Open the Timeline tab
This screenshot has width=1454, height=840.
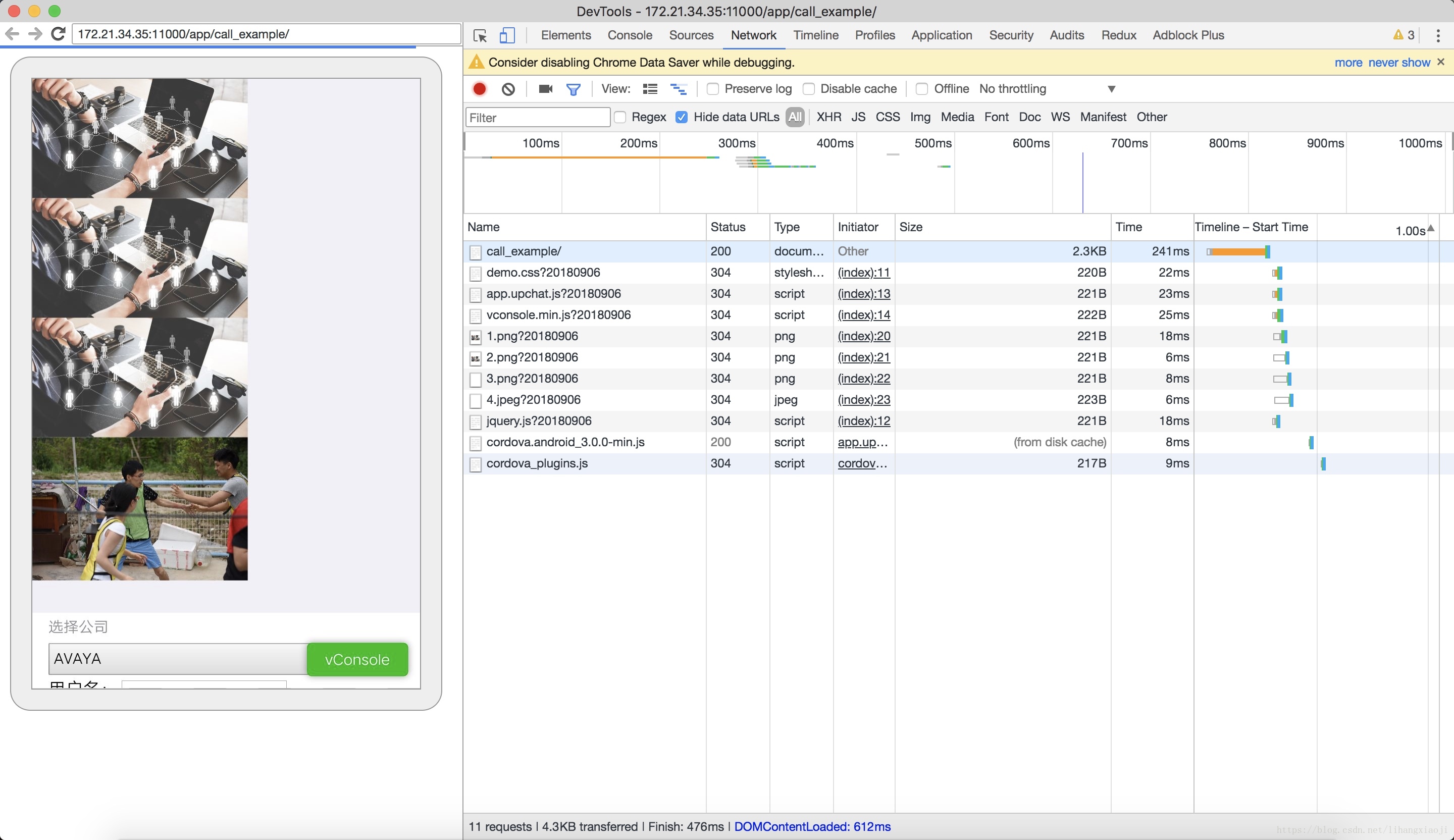point(815,35)
